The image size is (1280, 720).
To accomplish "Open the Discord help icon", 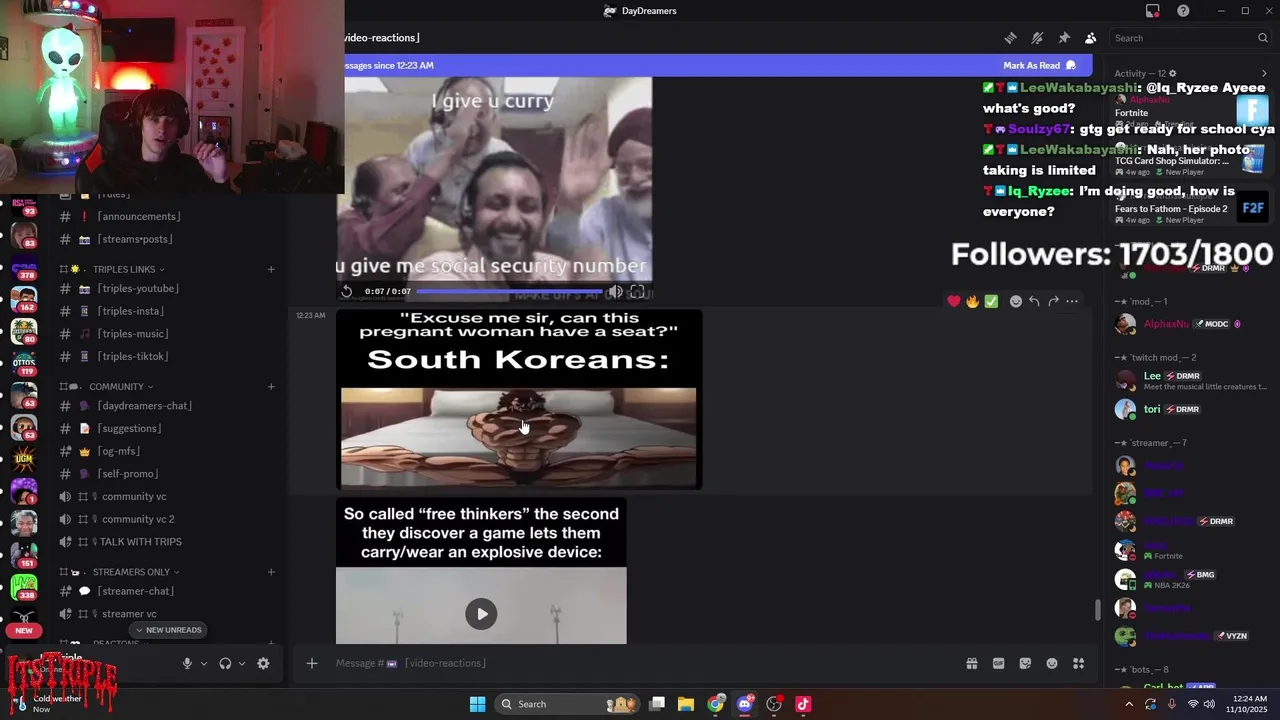I will pyautogui.click(x=1184, y=11).
